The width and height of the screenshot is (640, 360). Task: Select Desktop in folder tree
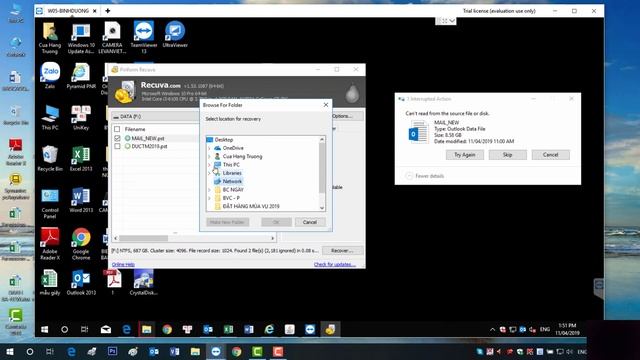pyautogui.click(x=224, y=140)
